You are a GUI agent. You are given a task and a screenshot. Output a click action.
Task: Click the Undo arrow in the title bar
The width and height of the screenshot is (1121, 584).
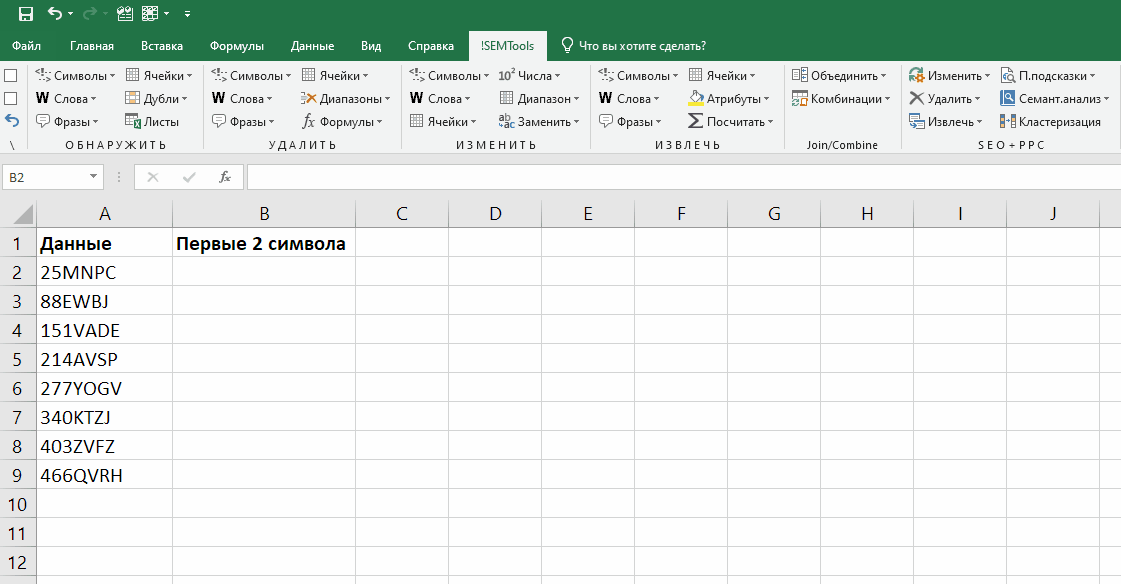[55, 13]
